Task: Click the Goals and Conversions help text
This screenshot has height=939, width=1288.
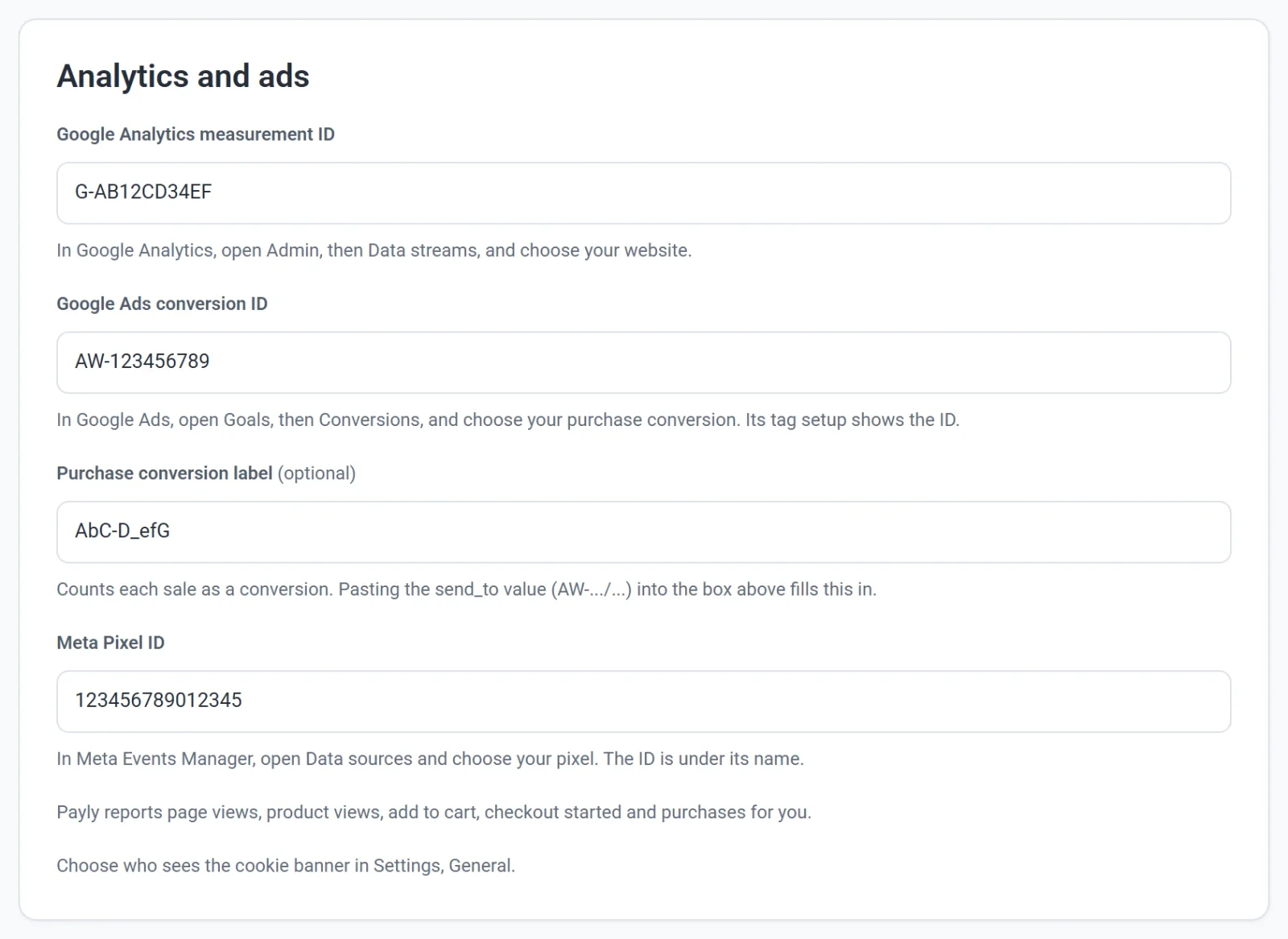Action: coord(508,420)
